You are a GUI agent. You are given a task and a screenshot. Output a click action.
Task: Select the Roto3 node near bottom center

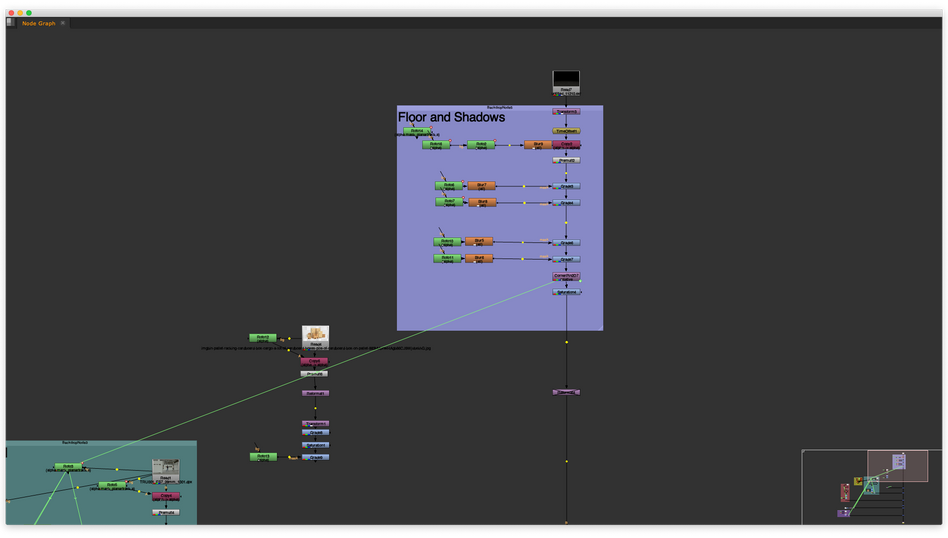point(264,457)
